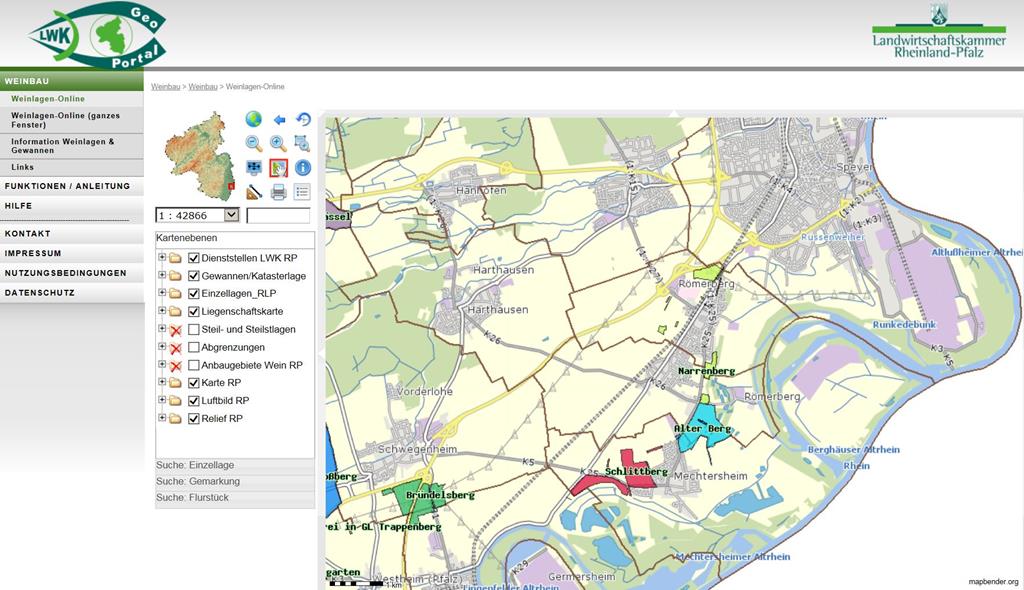Open Weinlagen-Online sidebar item

tap(72, 99)
